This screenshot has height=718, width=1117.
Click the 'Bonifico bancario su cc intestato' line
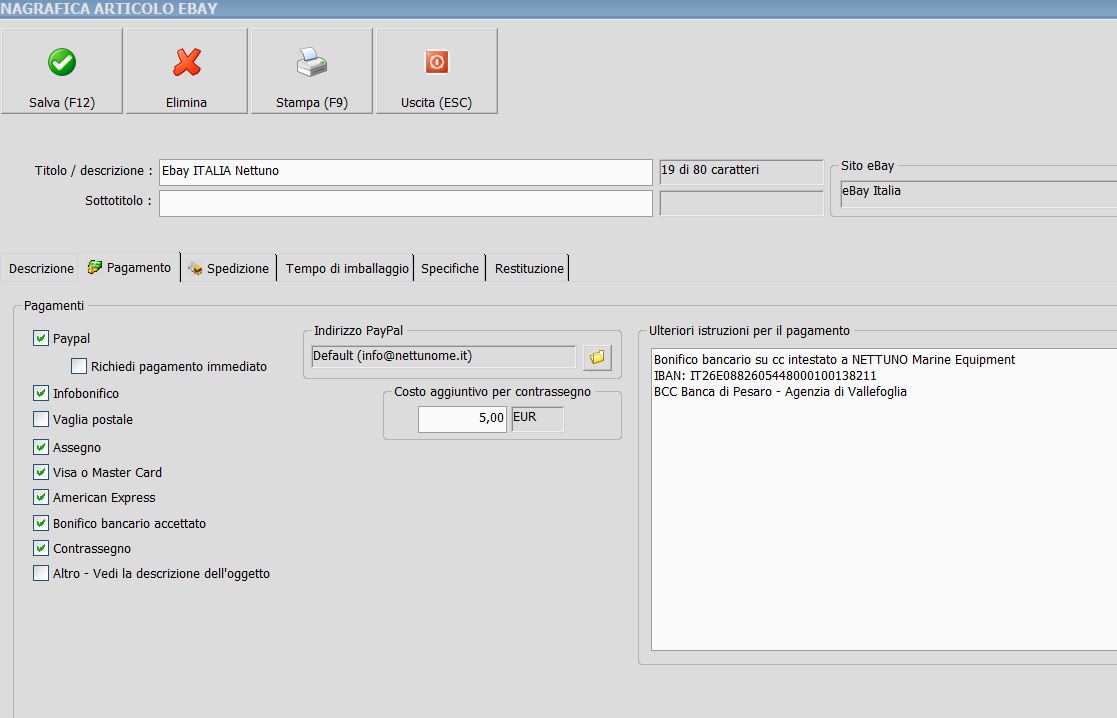(x=834, y=360)
